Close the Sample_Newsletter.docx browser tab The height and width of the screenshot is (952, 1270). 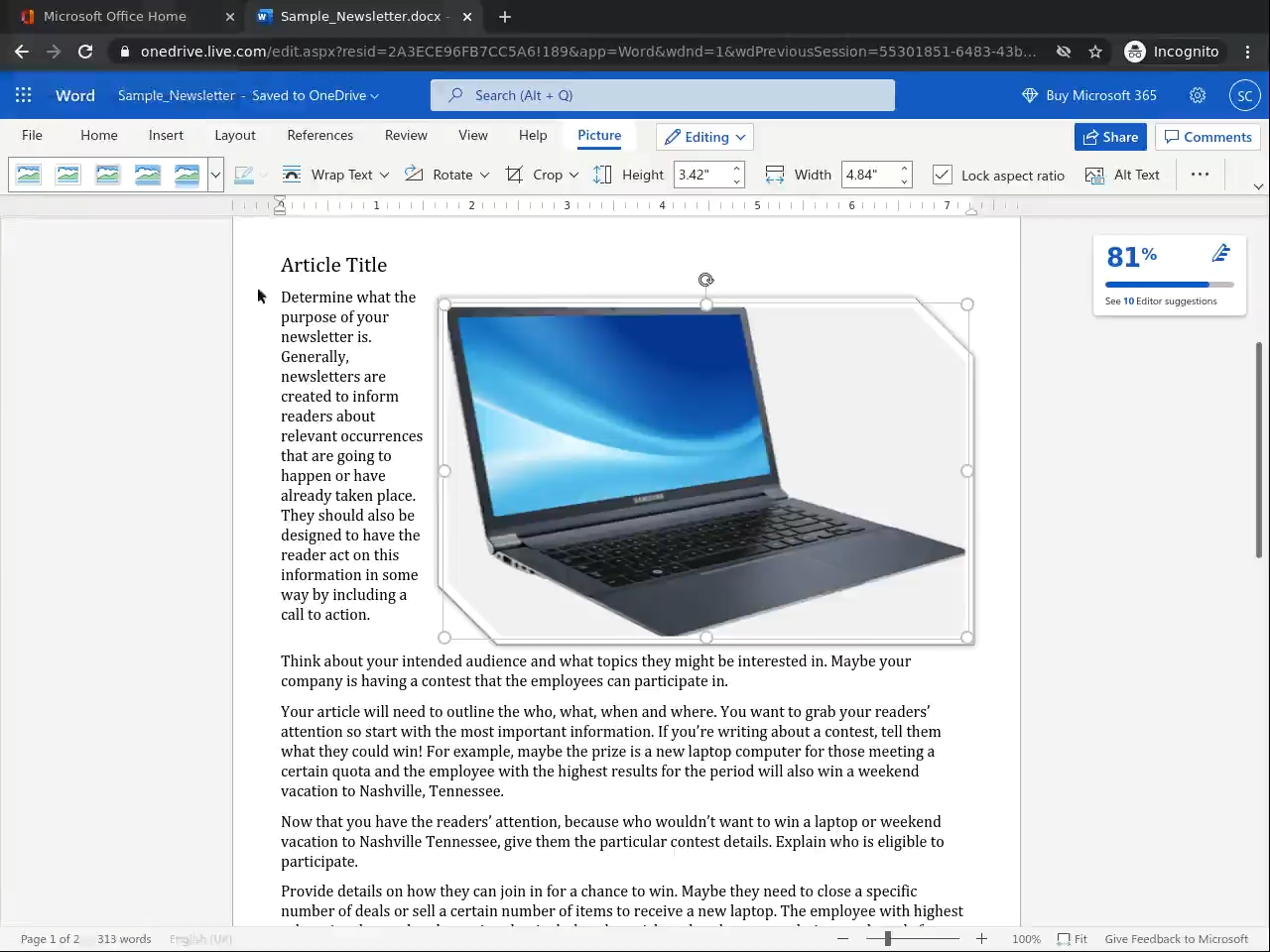[467, 17]
